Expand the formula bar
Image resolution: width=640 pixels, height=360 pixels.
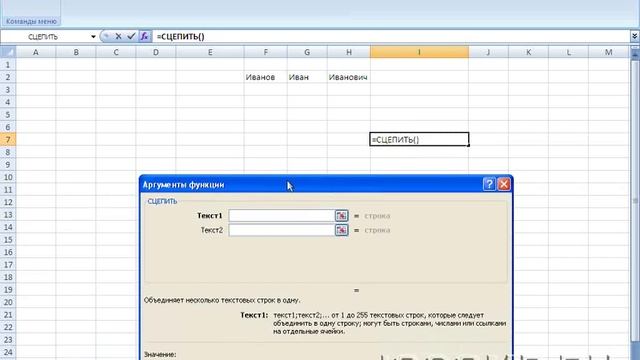click(x=634, y=37)
